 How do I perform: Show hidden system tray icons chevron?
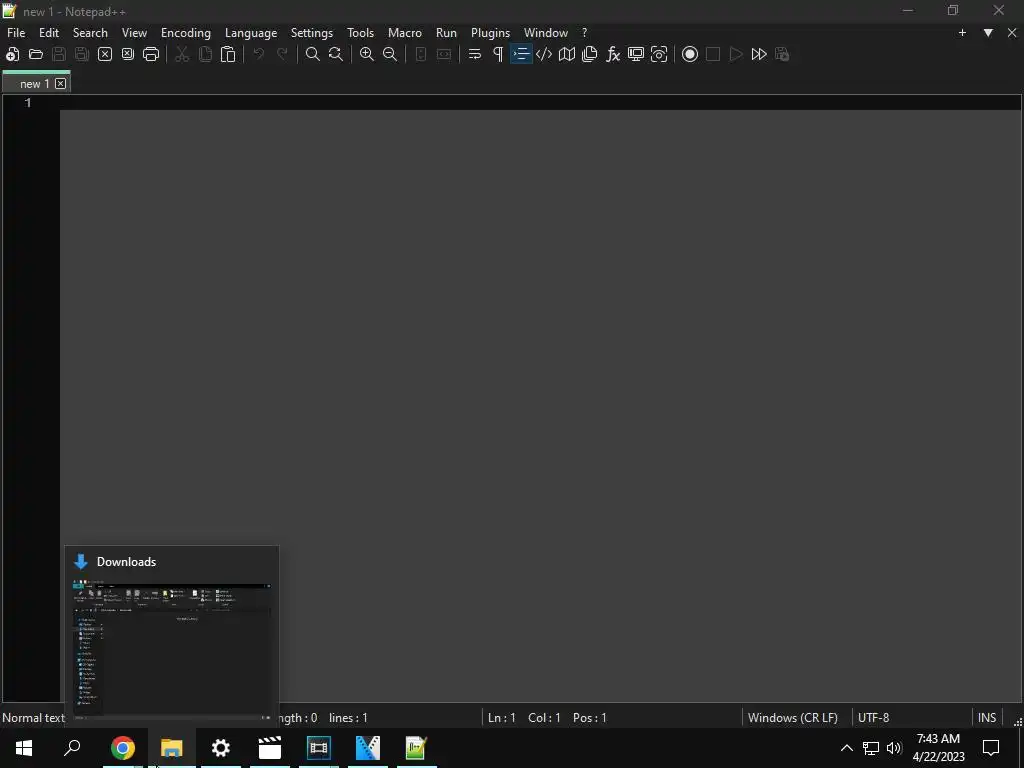846,748
